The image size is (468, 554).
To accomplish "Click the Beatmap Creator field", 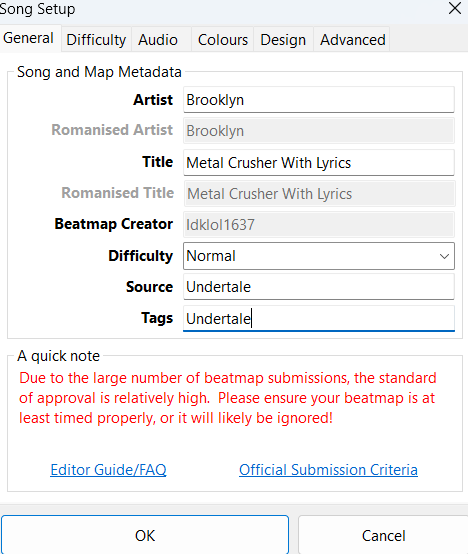I will pos(319,224).
